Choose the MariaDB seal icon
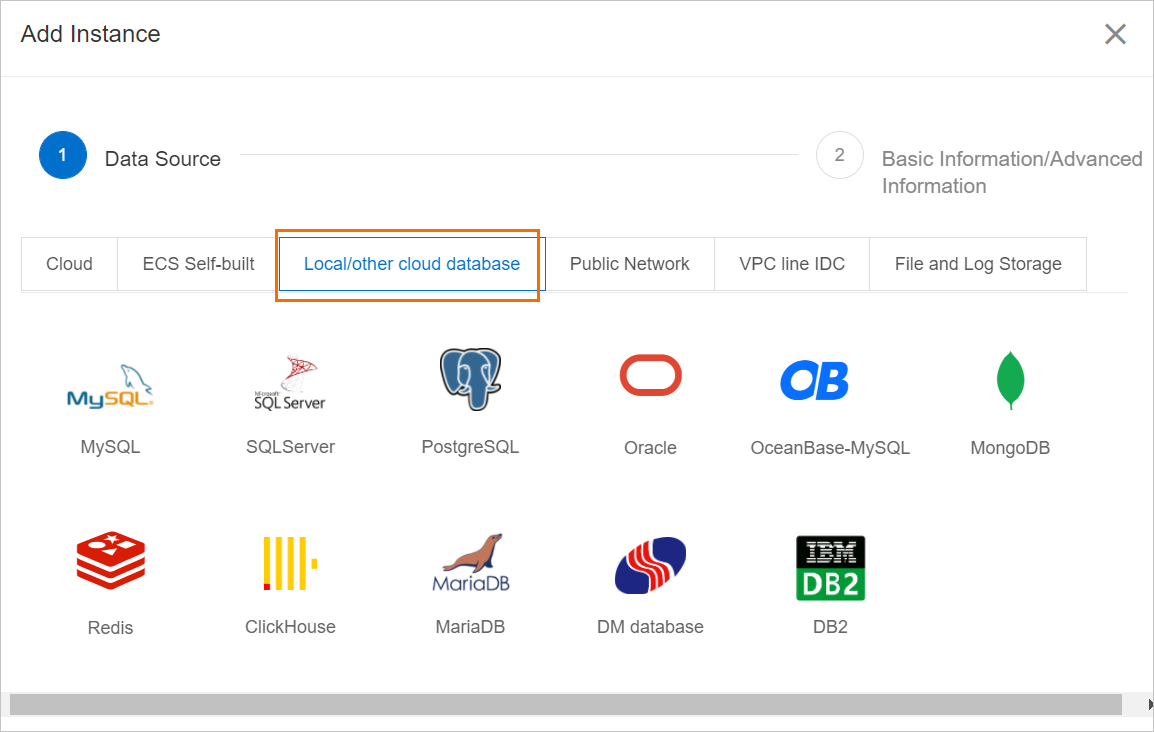The image size is (1154, 732). [x=470, y=563]
